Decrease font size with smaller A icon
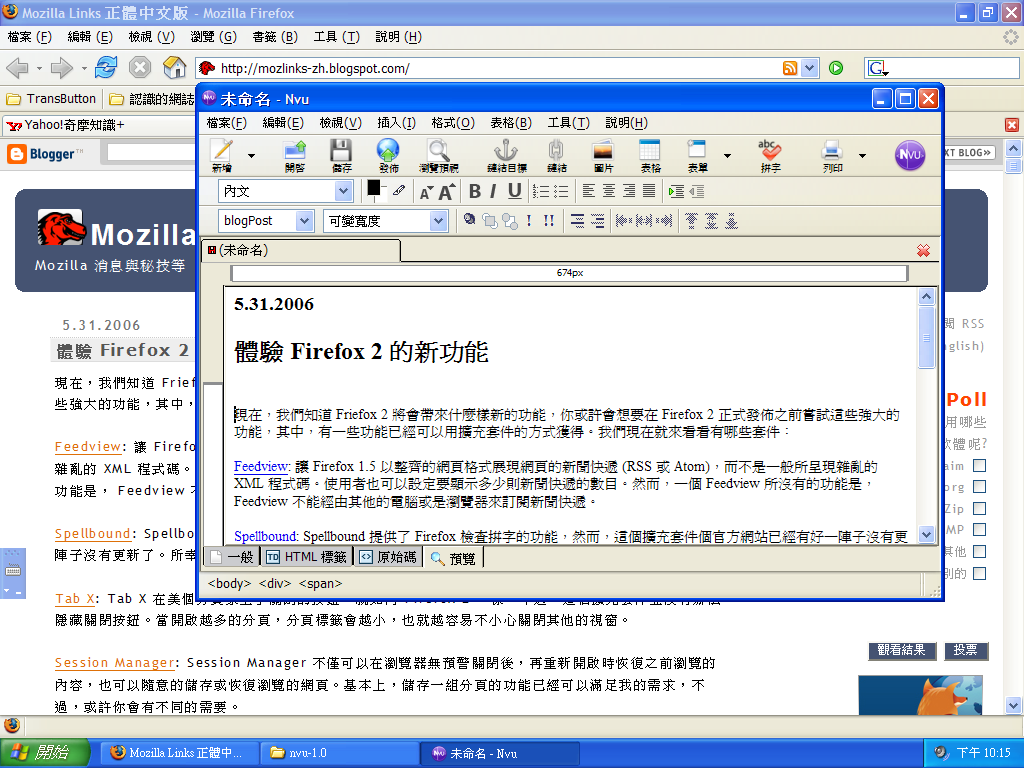Viewport: 1024px width, 768px height. click(426, 192)
